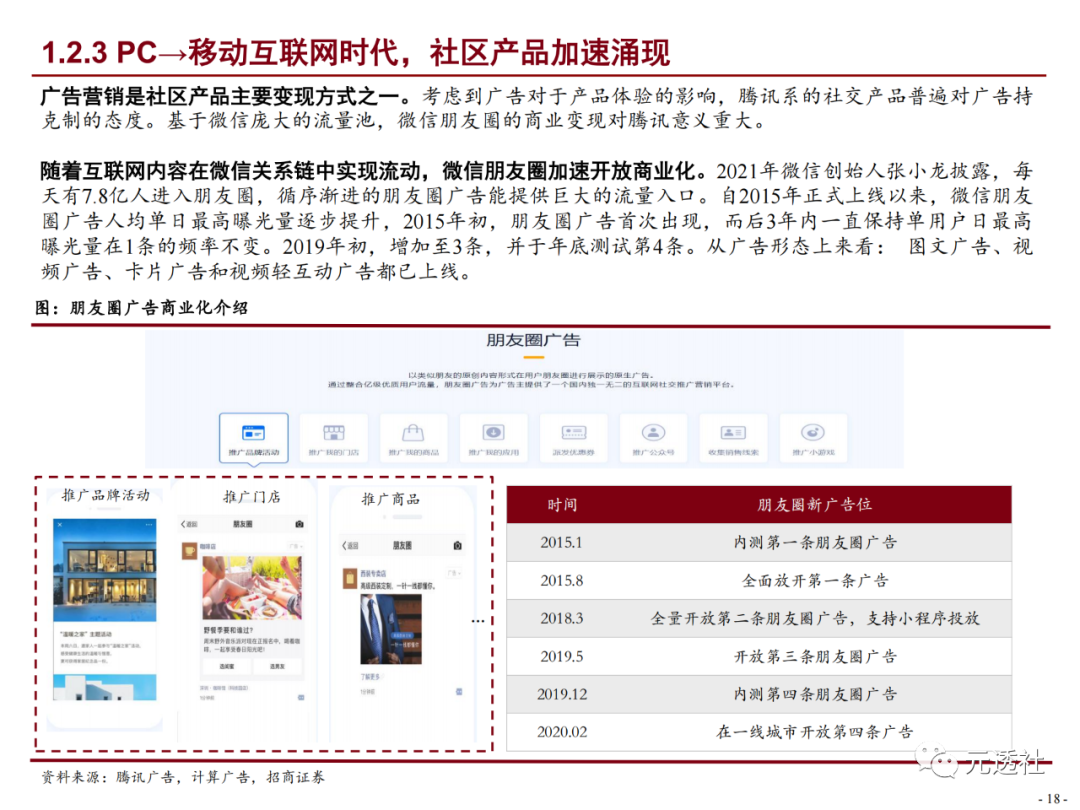Click the coffee cup avatar of 咖啡店
The height and width of the screenshot is (810, 1080).
189,551
